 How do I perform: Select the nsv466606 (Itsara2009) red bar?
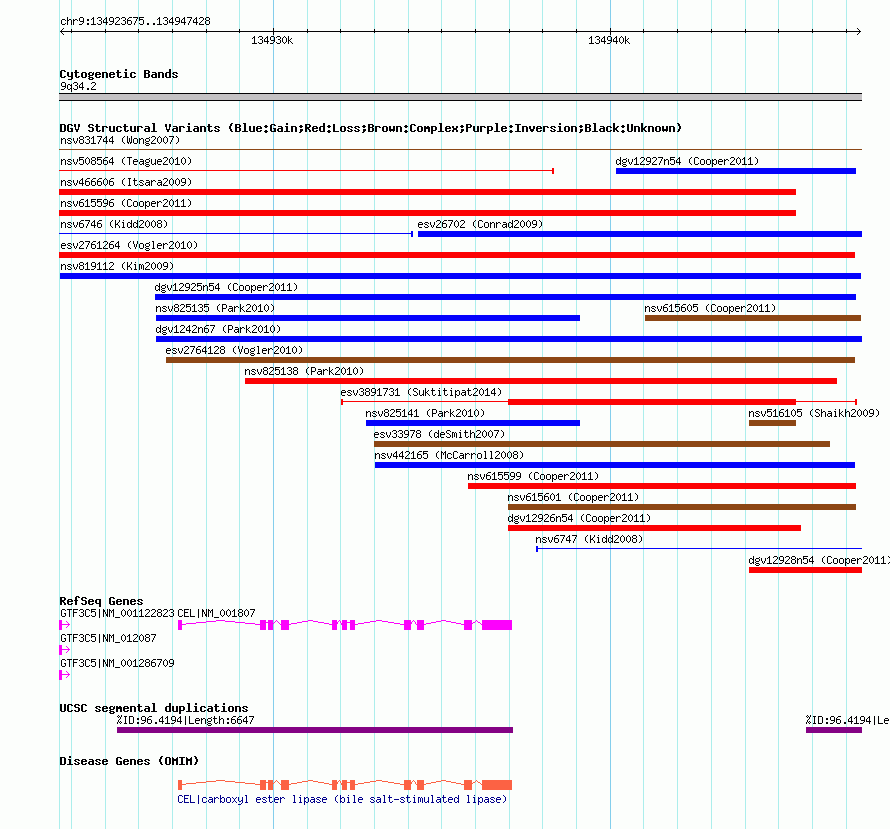(x=427, y=192)
